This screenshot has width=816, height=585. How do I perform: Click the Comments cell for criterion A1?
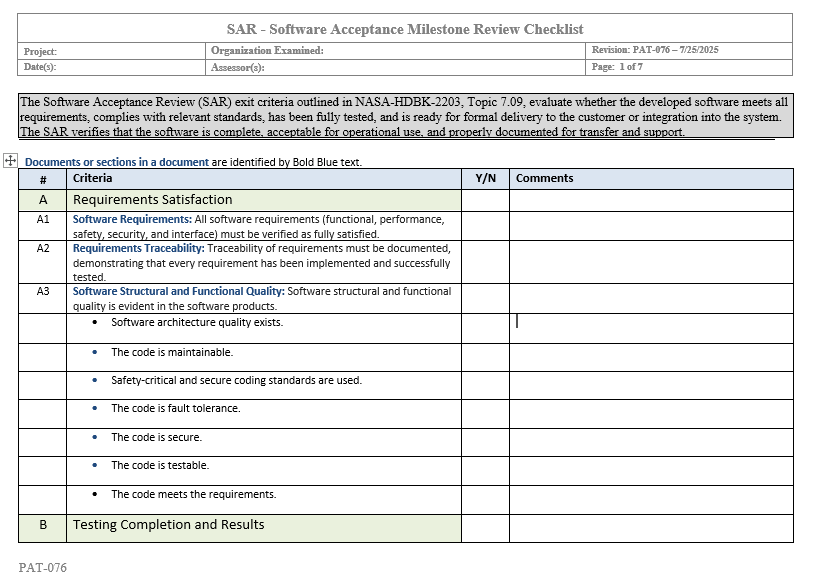coord(650,225)
